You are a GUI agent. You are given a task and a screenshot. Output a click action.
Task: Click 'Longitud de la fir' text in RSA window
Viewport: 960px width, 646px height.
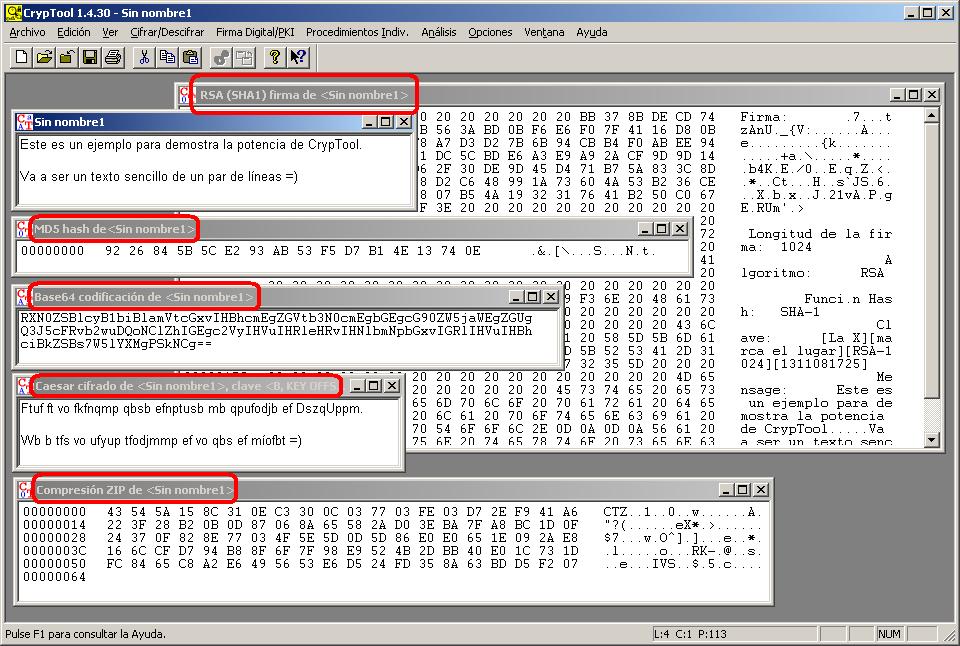pos(820,233)
